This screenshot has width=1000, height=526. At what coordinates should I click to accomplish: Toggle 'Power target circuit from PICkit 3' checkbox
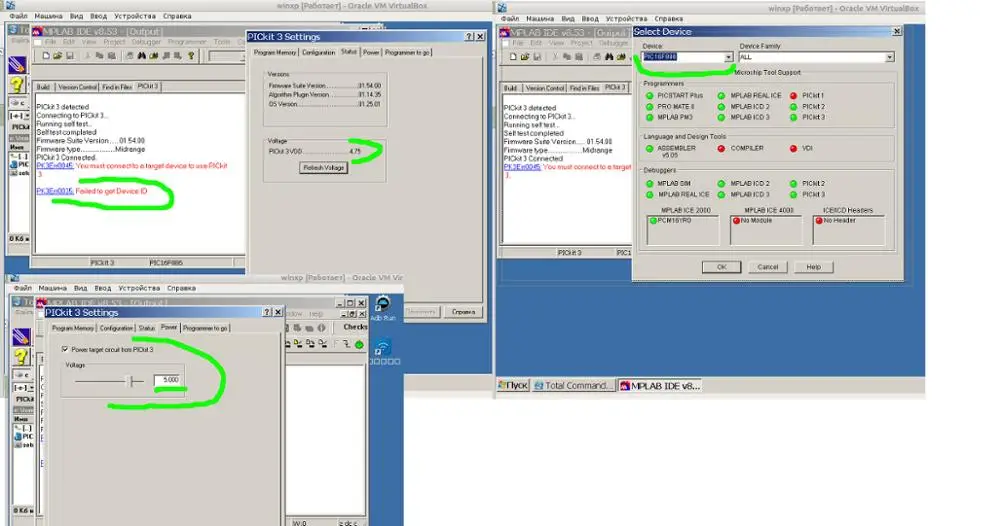pyautogui.click(x=65, y=349)
